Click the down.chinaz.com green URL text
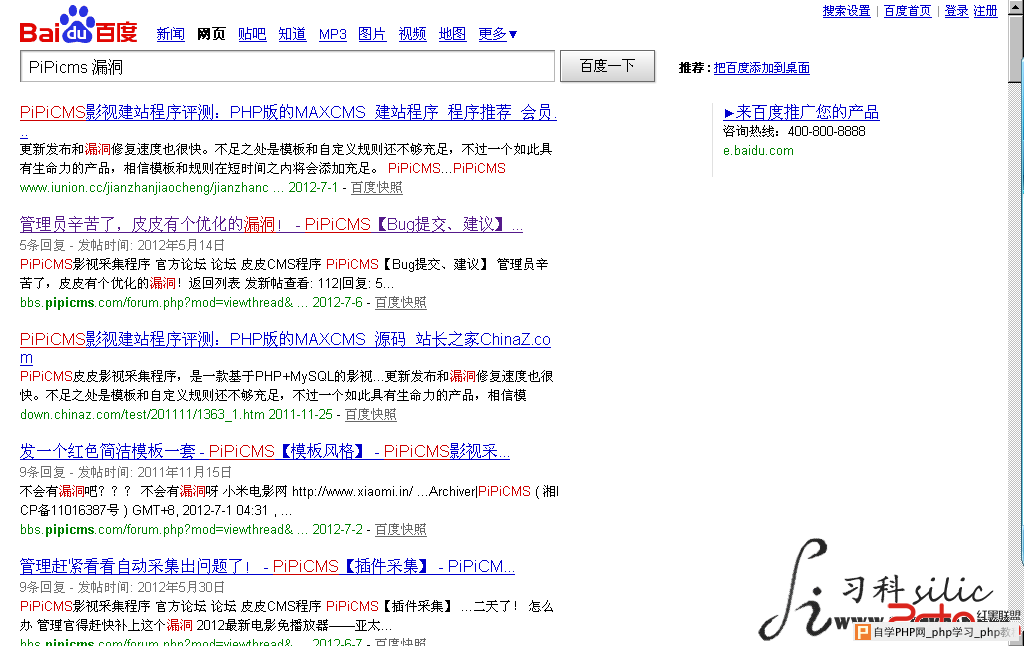This screenshot has width=1024, height=646. [142, 415]
